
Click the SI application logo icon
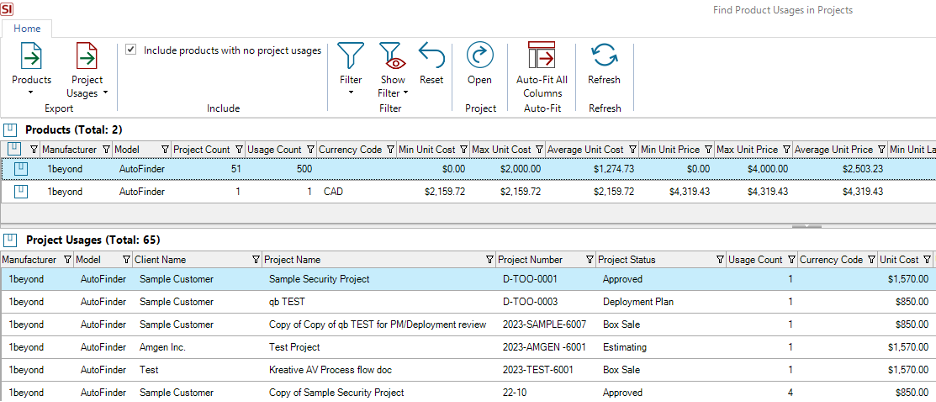coord(9,9)
